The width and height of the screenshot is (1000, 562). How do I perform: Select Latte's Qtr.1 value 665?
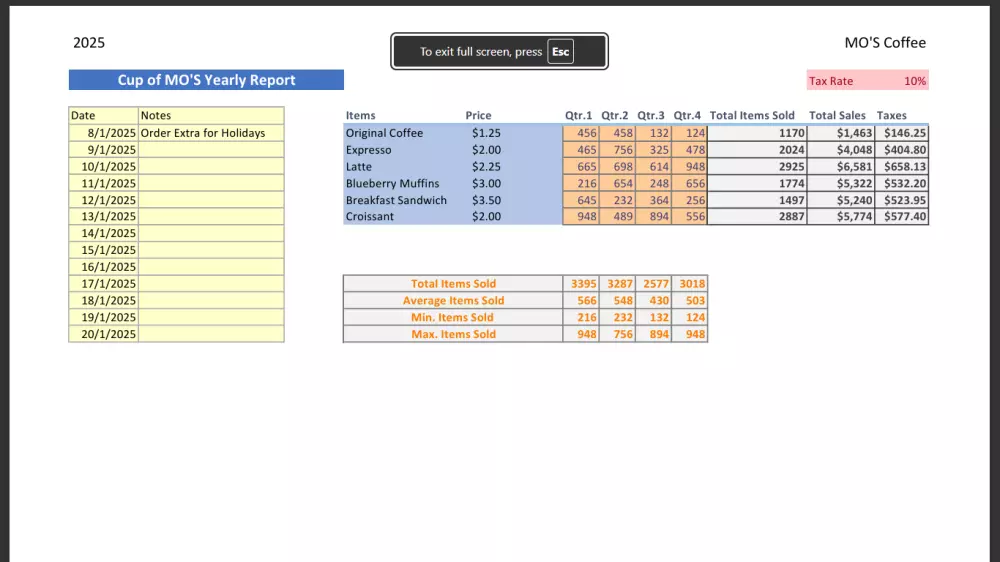pos(581,166)
